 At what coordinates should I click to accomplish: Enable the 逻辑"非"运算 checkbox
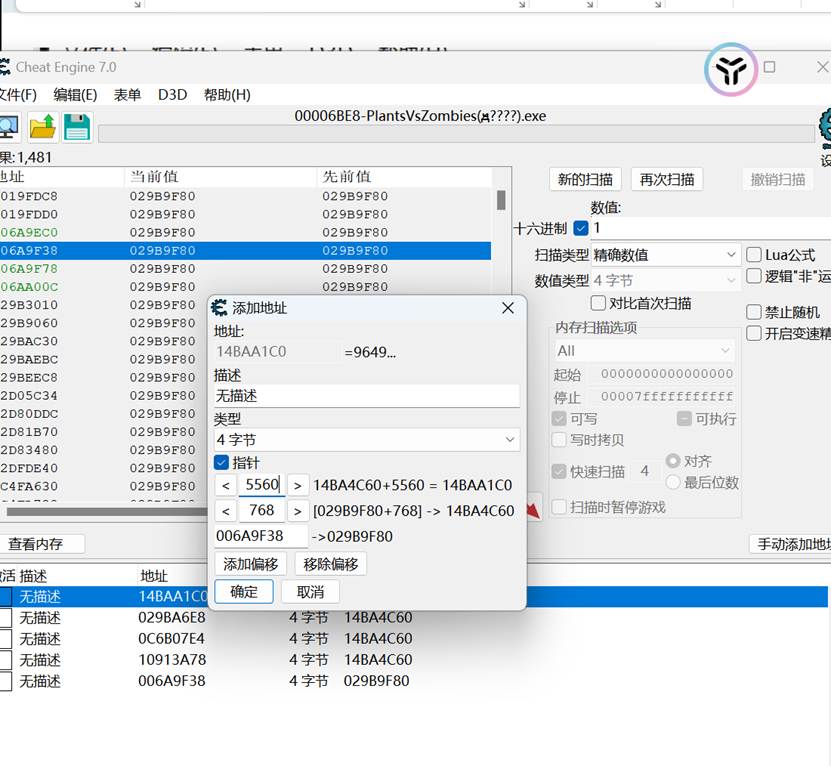click(x=754, y=276)
